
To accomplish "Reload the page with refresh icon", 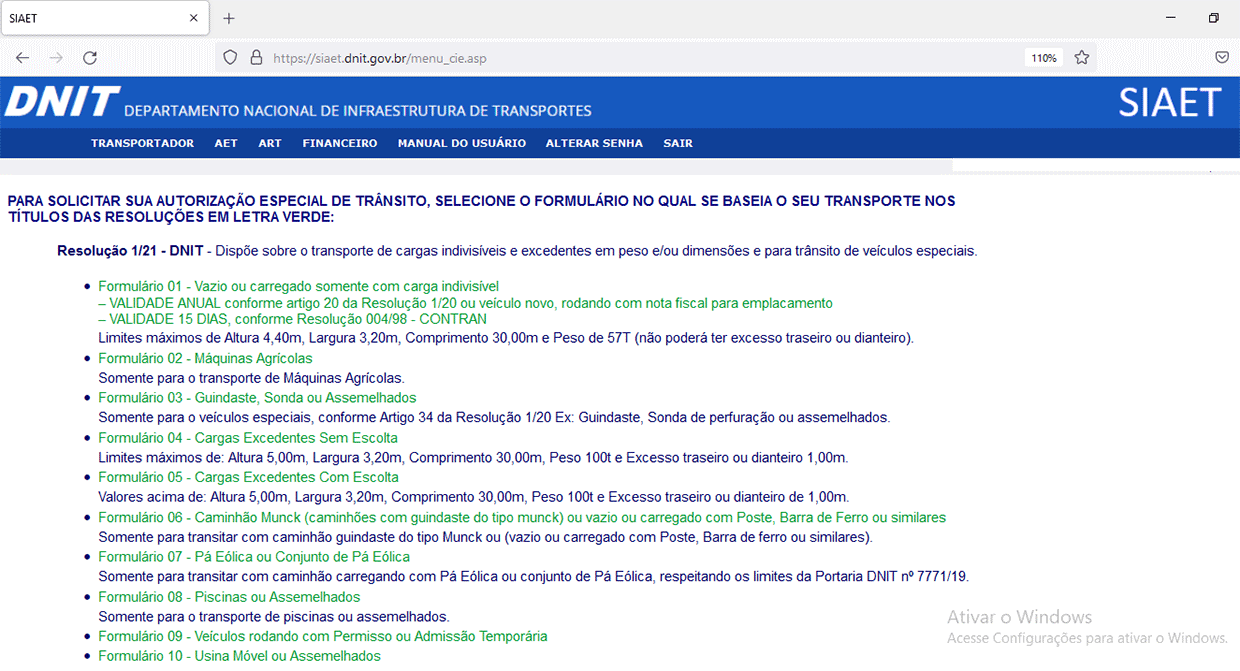I will [90, 58].
